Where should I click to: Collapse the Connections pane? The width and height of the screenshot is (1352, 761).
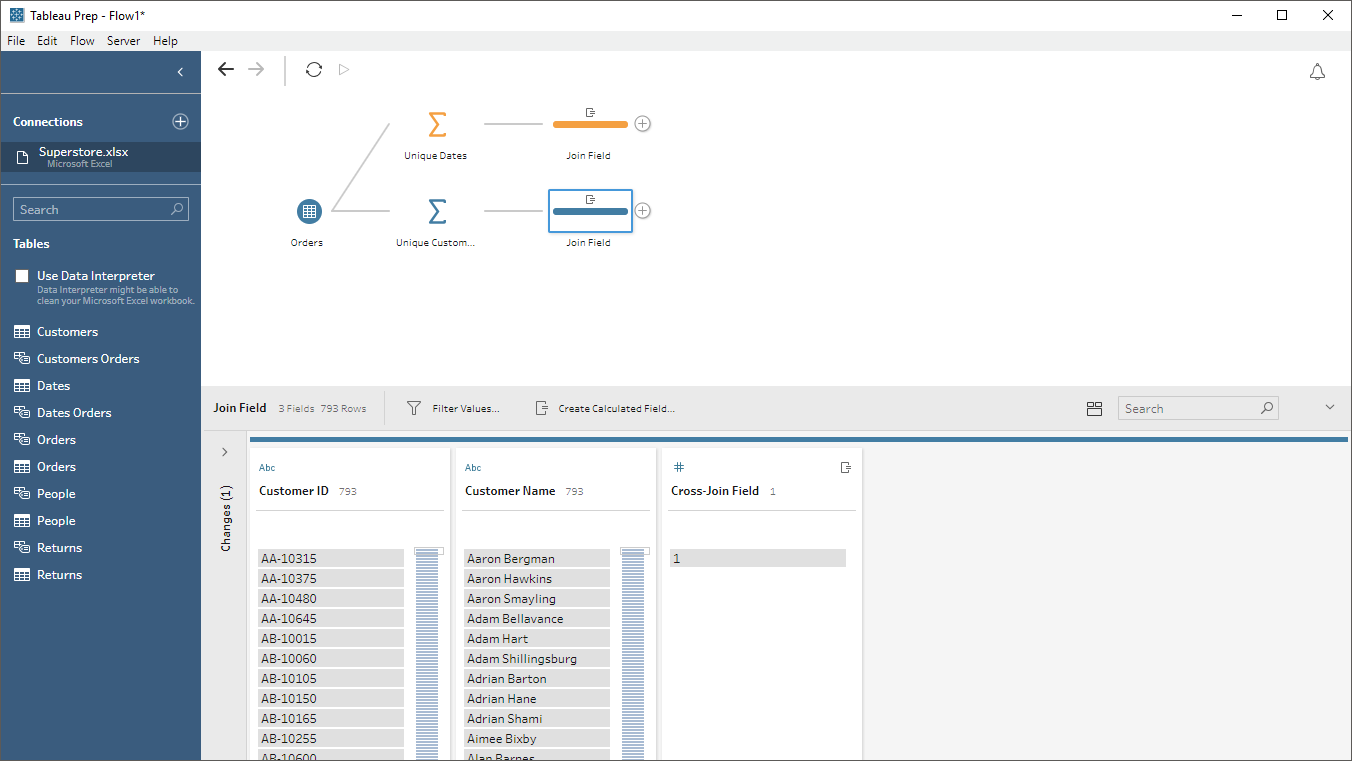(x=180, y=72)
